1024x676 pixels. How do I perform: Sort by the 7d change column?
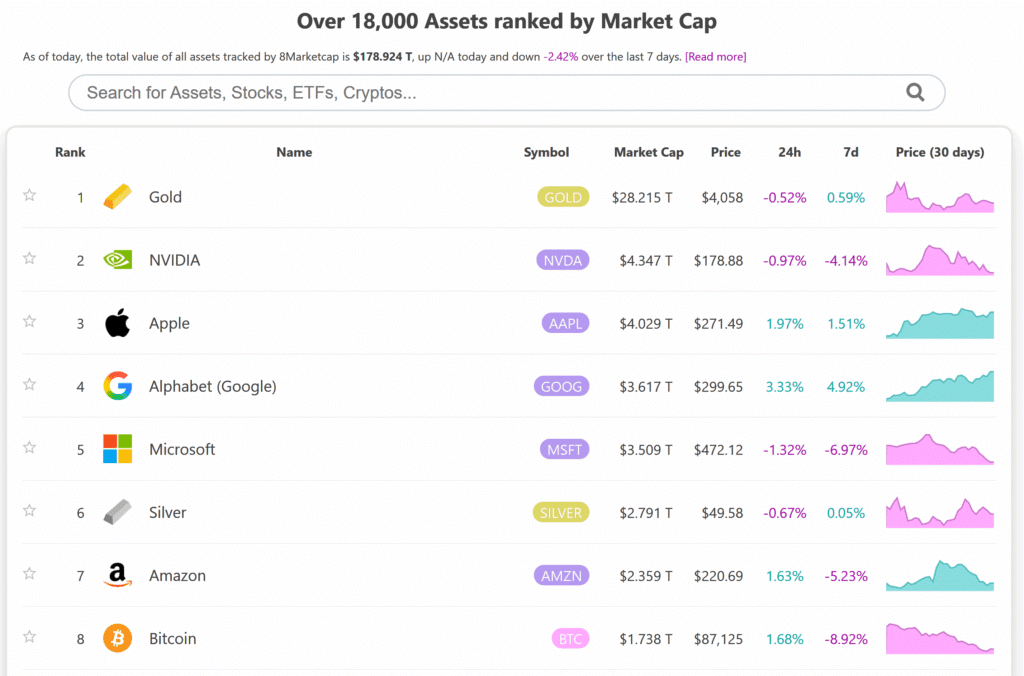(x=851, y=152)
